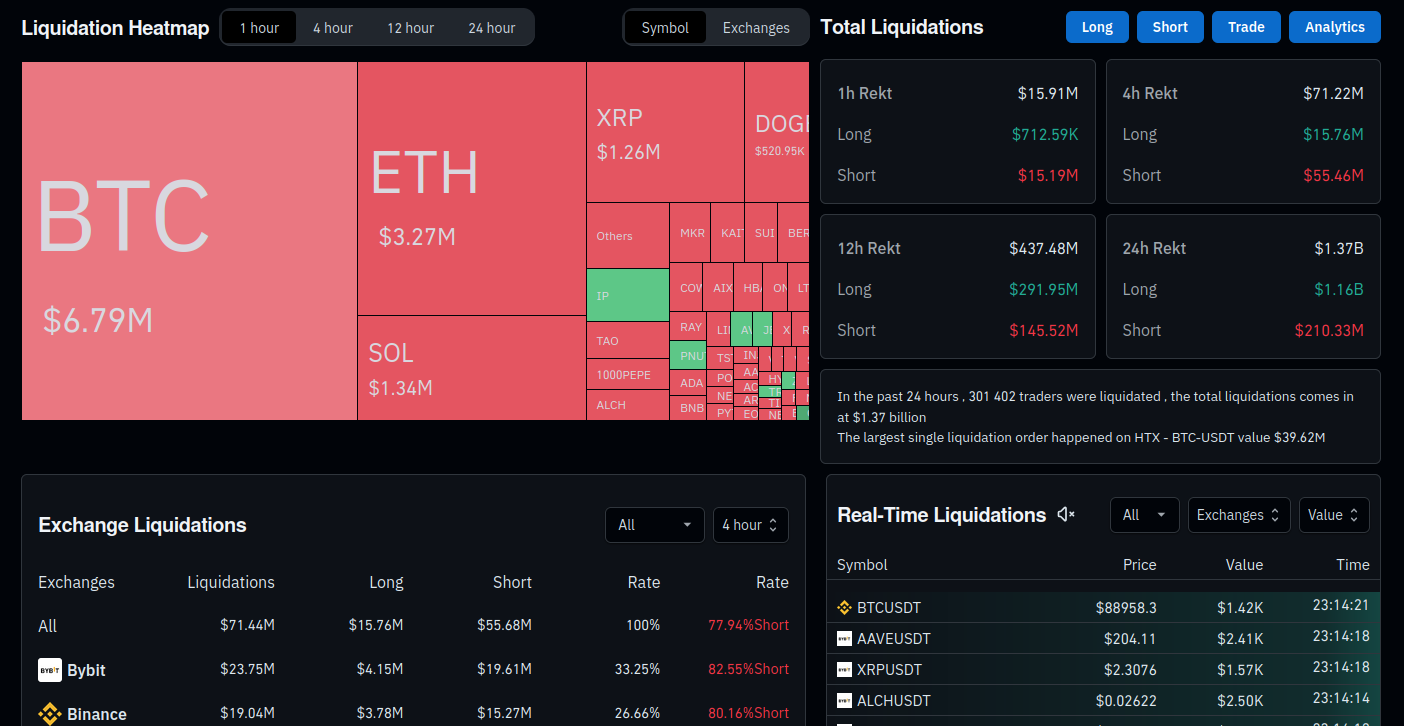Expand the Value sort dropdown

point(1333,515)
